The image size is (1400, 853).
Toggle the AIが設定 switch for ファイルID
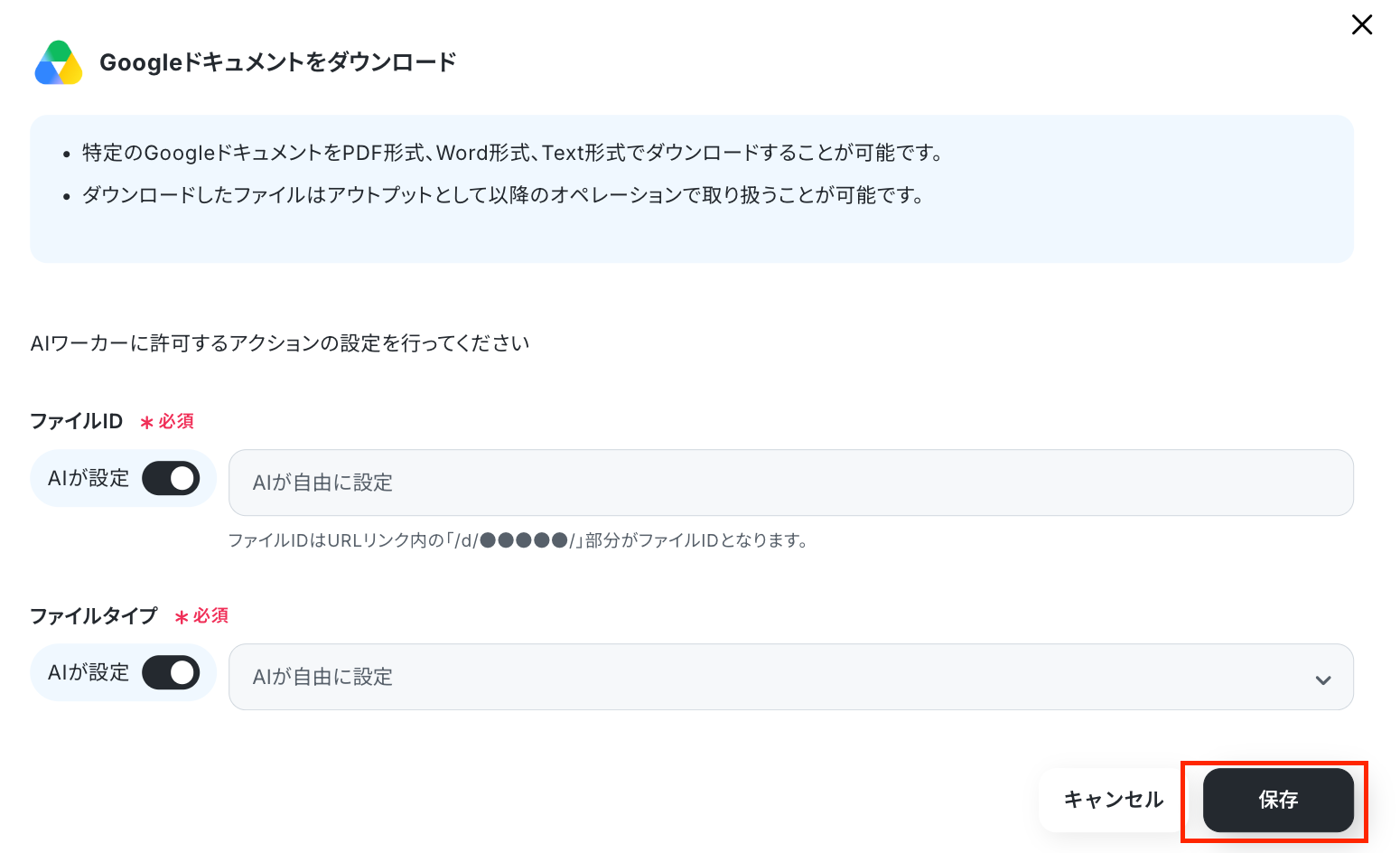(171, 478)
